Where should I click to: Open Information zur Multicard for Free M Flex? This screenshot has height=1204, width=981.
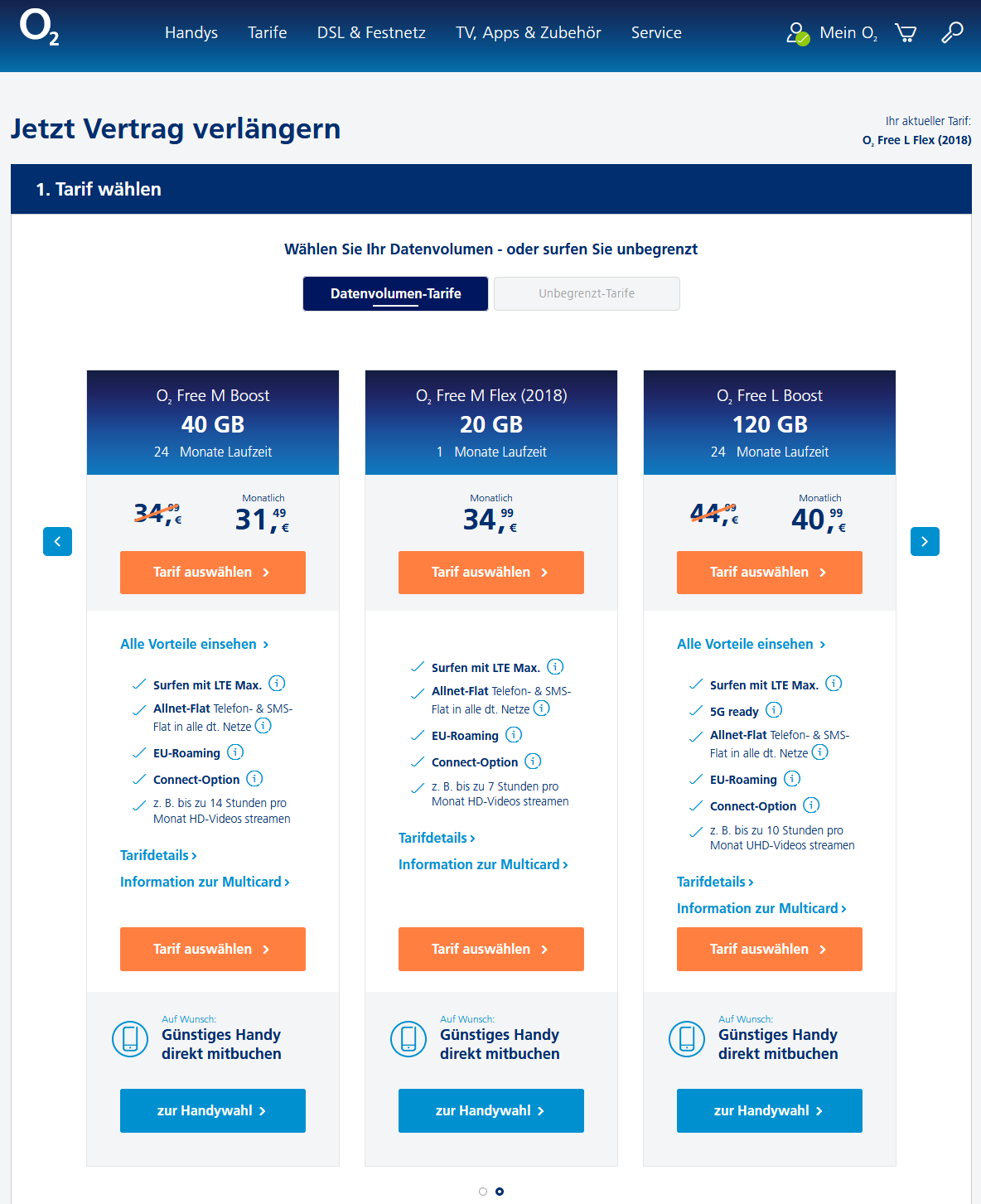483,864
